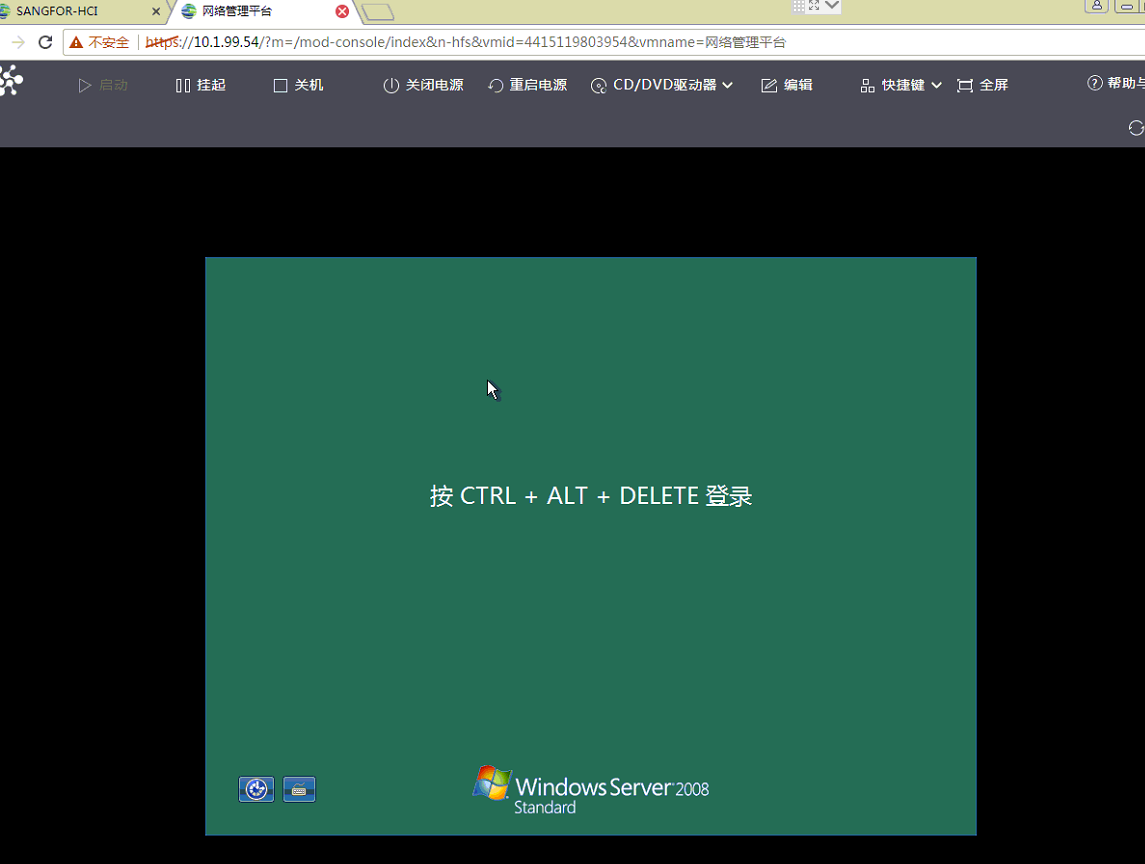
Task: Click 重启电源 to reset power
Action: pos(527,85)
